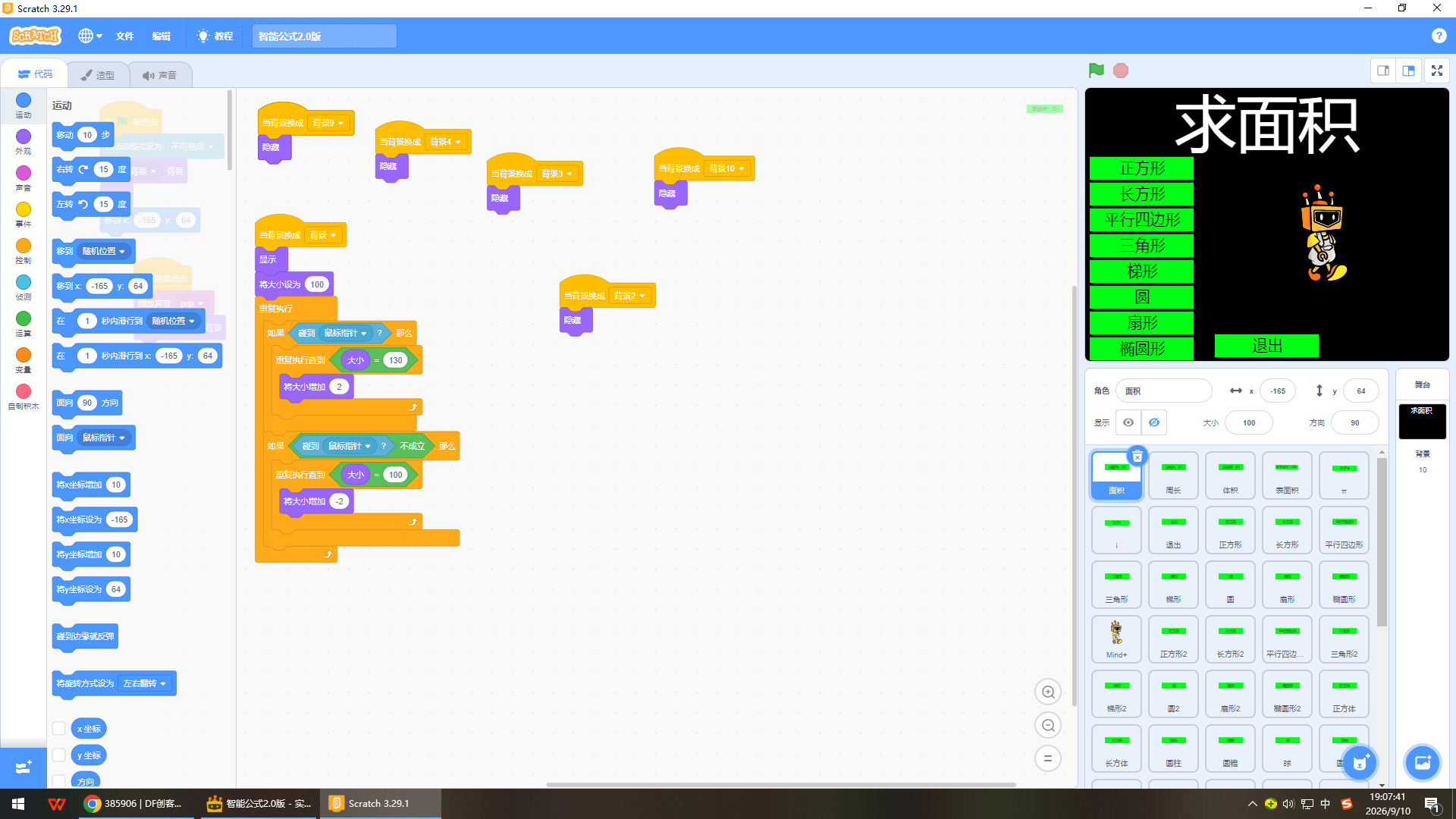
Task: Switch to the 声音 sounds tab
Action: tap(159, 75)
